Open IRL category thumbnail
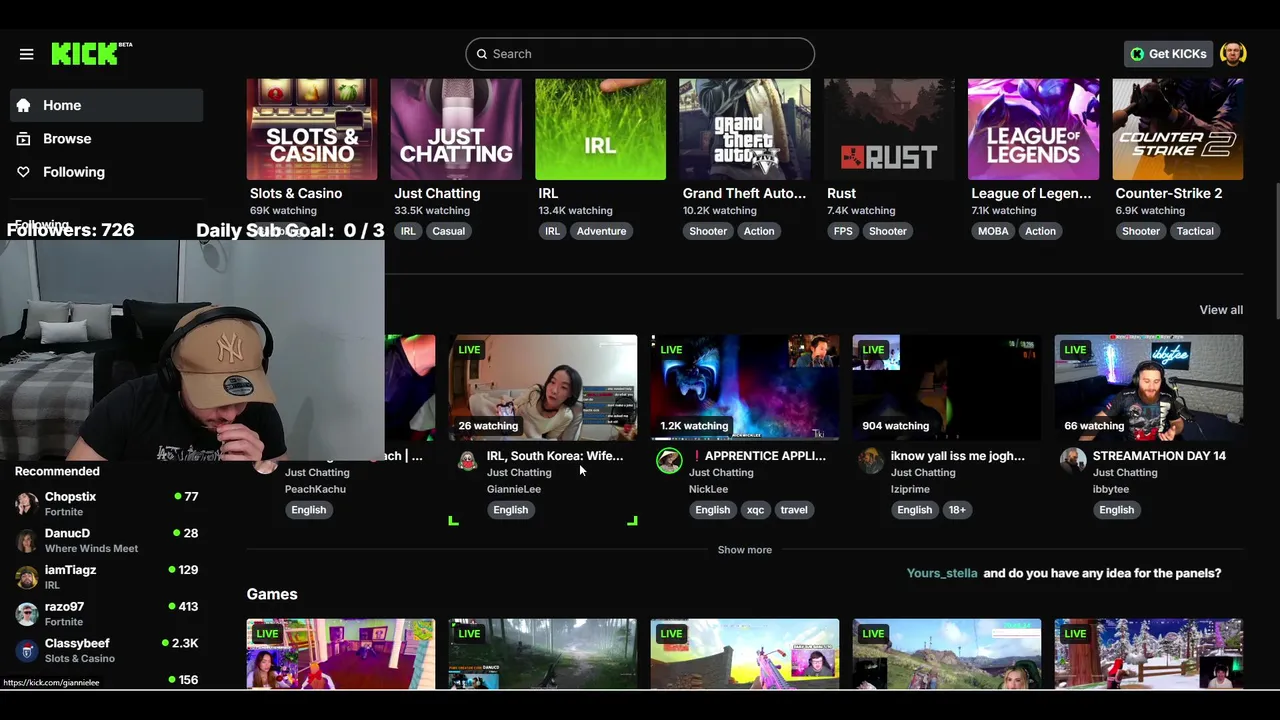The image size is (1280, 720). 600,130
